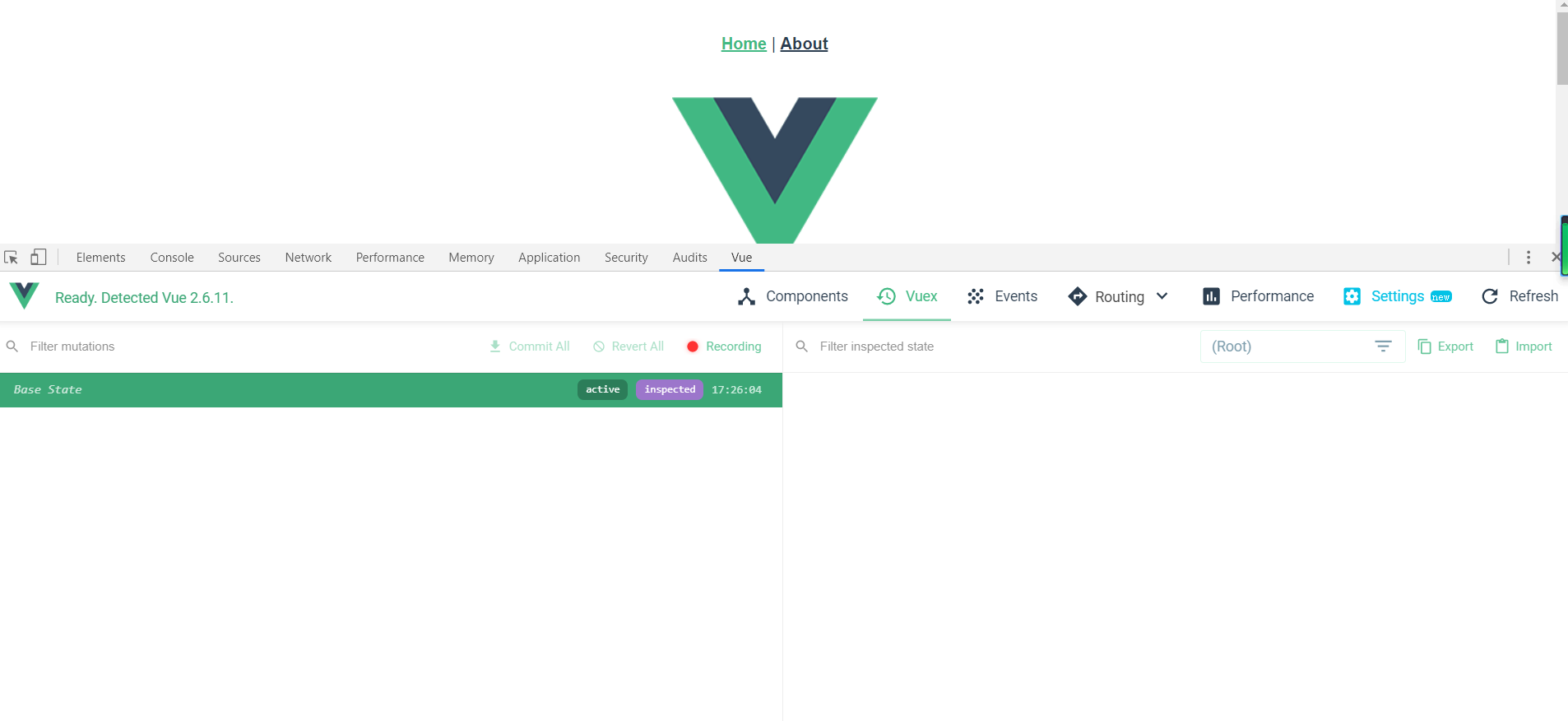The image size is (1568, 721).
Task: Open the Components view
Action: point(793,296)
